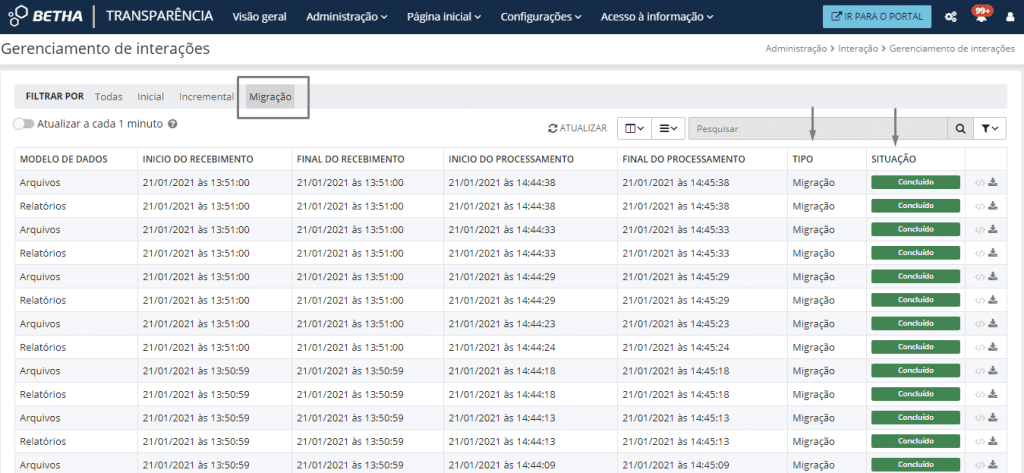Click the Pesquisar search field

click(x=817, y=128)
